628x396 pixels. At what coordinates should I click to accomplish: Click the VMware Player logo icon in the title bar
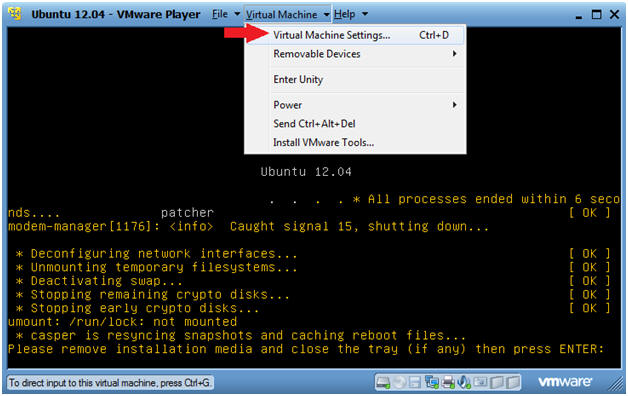click(16, 14)
